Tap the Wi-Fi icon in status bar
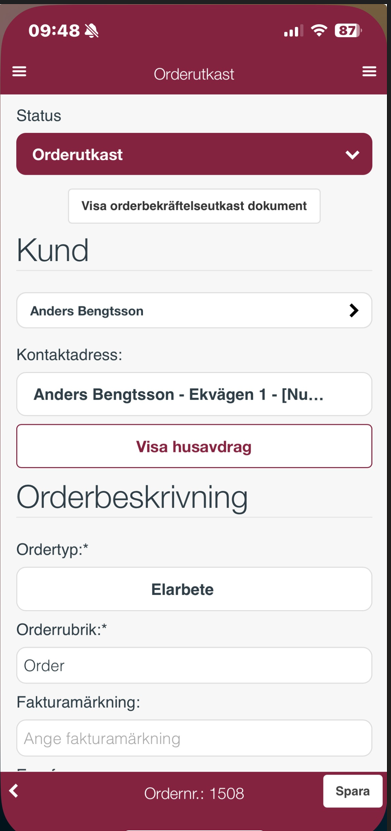 (x=318, y=30)
